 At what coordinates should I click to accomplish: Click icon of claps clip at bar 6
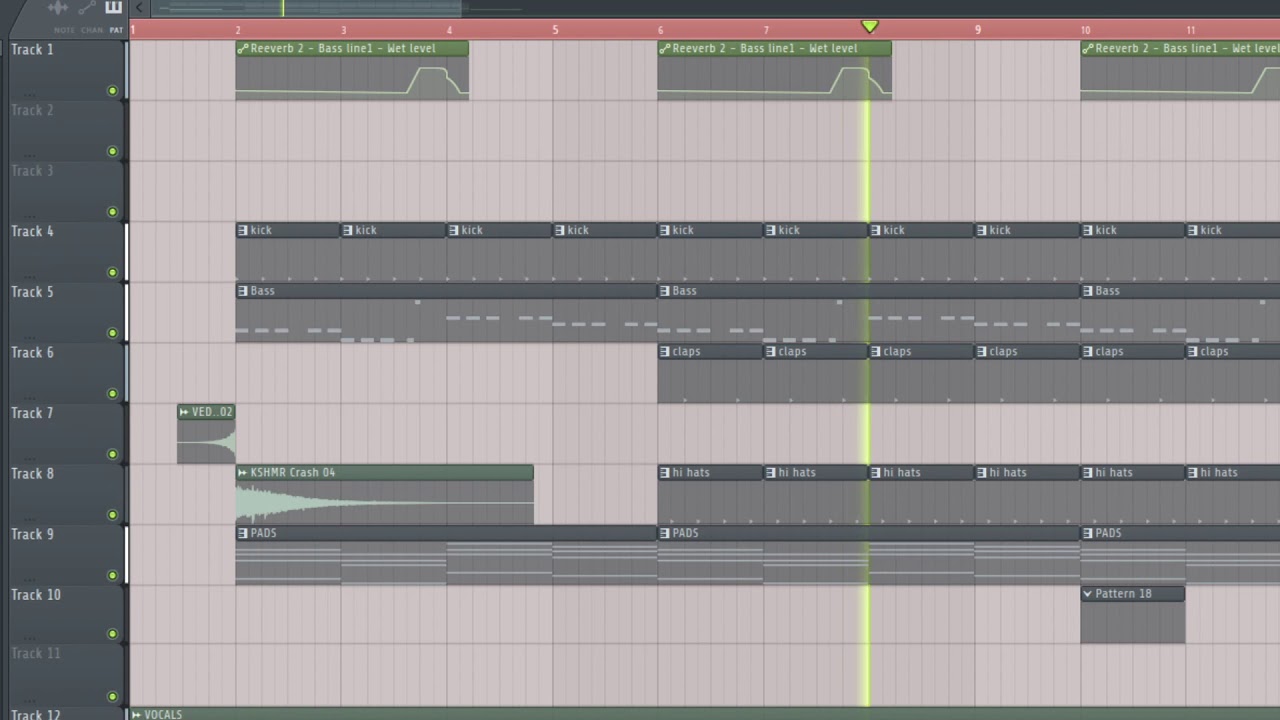(665, 352)
